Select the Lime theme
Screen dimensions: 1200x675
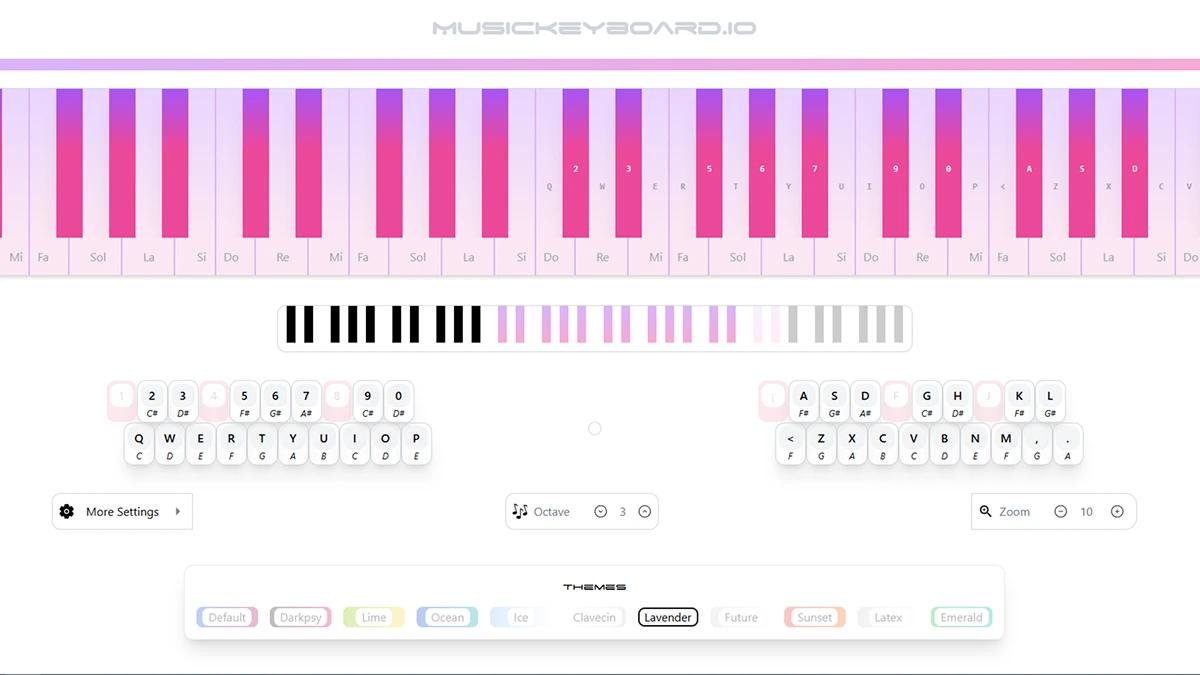pos(374,617)
